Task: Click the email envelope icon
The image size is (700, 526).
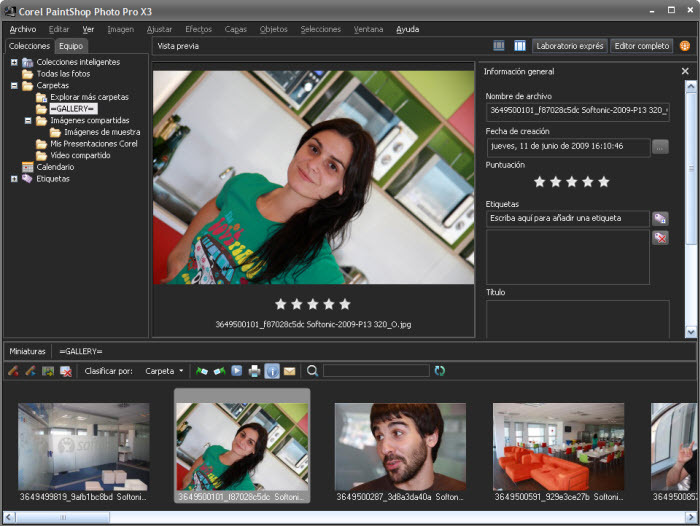Action: [x=289, y=371]
